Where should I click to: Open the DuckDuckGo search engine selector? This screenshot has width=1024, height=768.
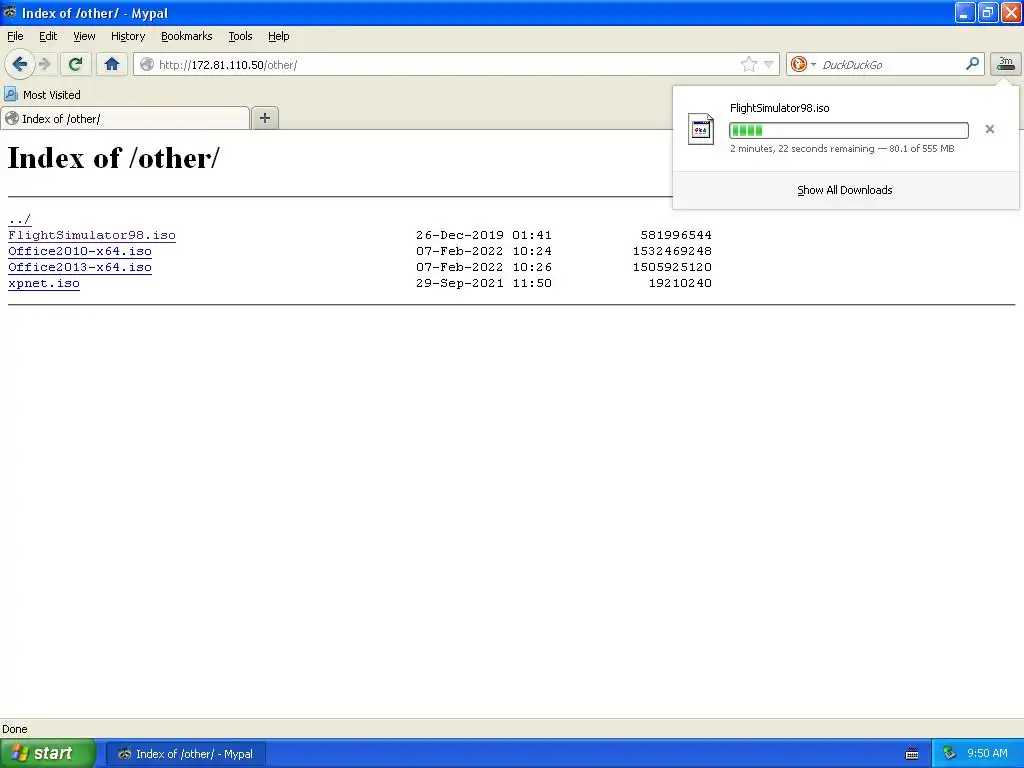803,64
